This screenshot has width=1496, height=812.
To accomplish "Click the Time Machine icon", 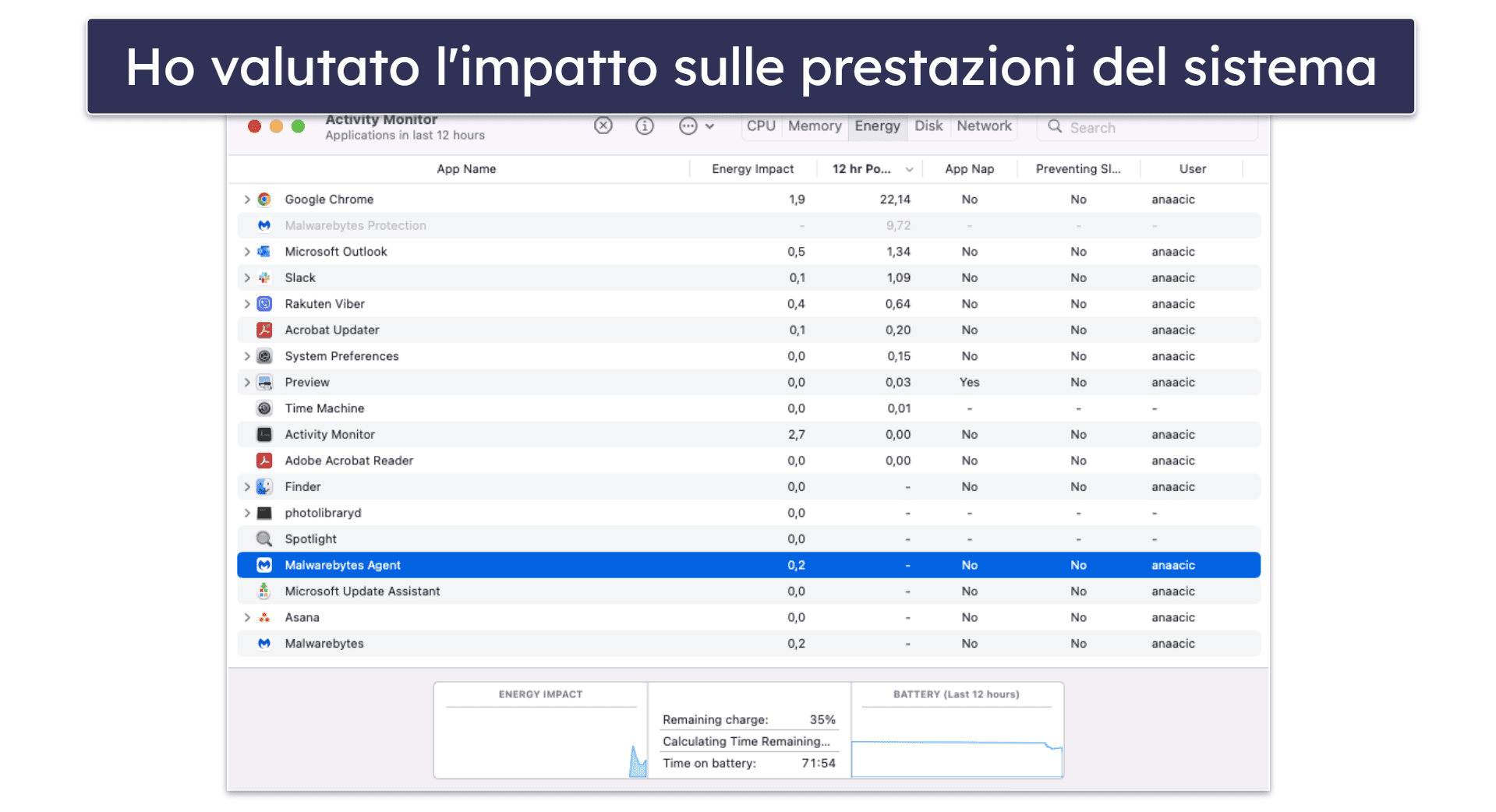I will pyautogui.click(x=264, y=408).
